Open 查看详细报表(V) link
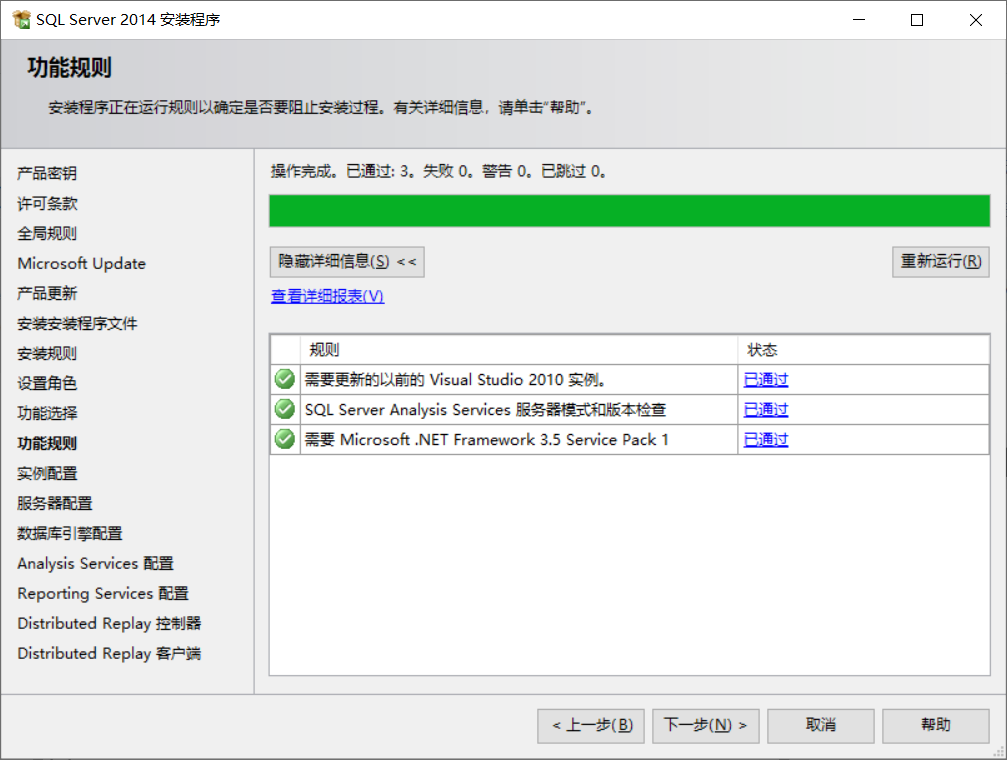The image size is (1007, 760). tap(328, 296)
